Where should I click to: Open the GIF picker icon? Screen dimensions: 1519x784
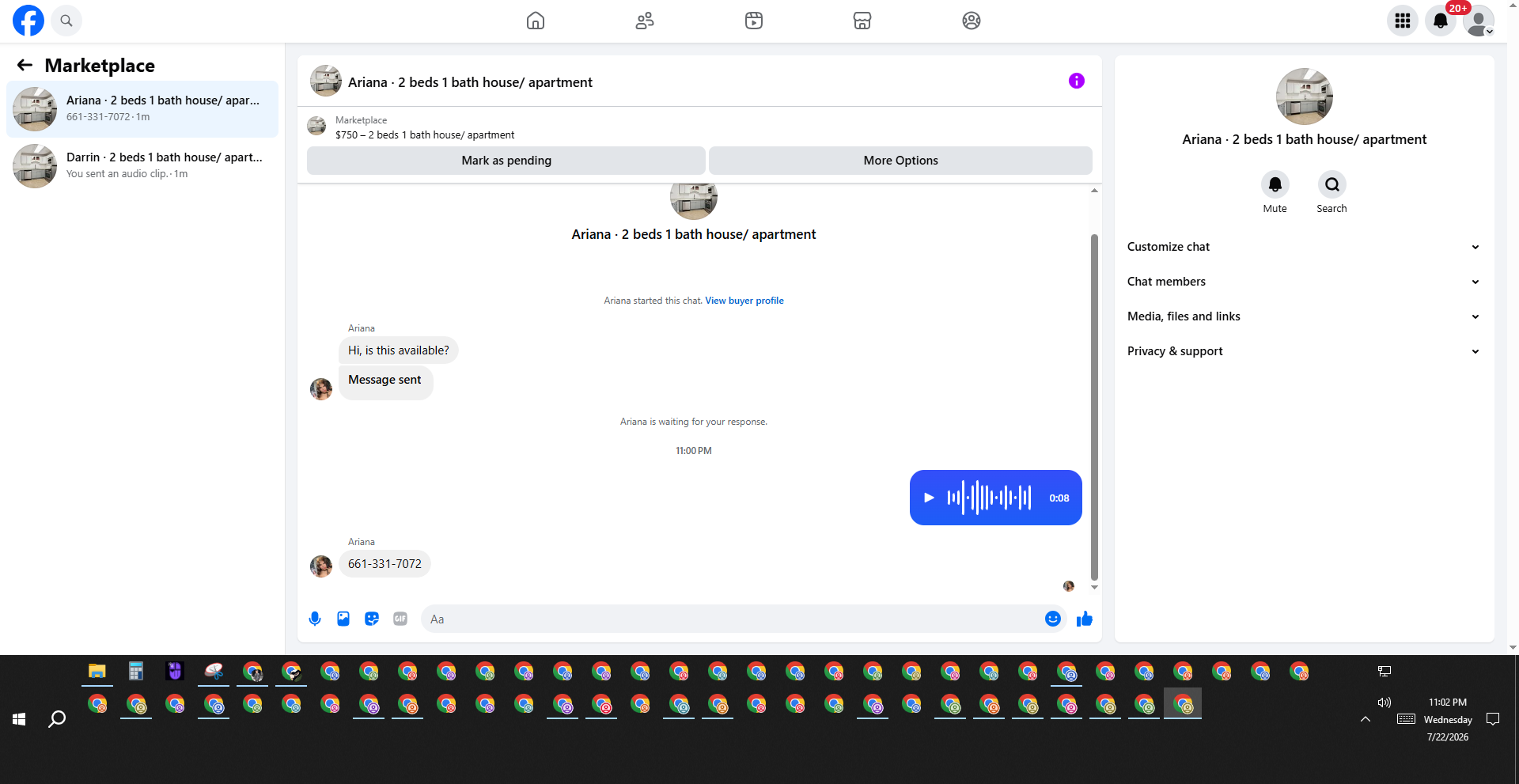400,619
